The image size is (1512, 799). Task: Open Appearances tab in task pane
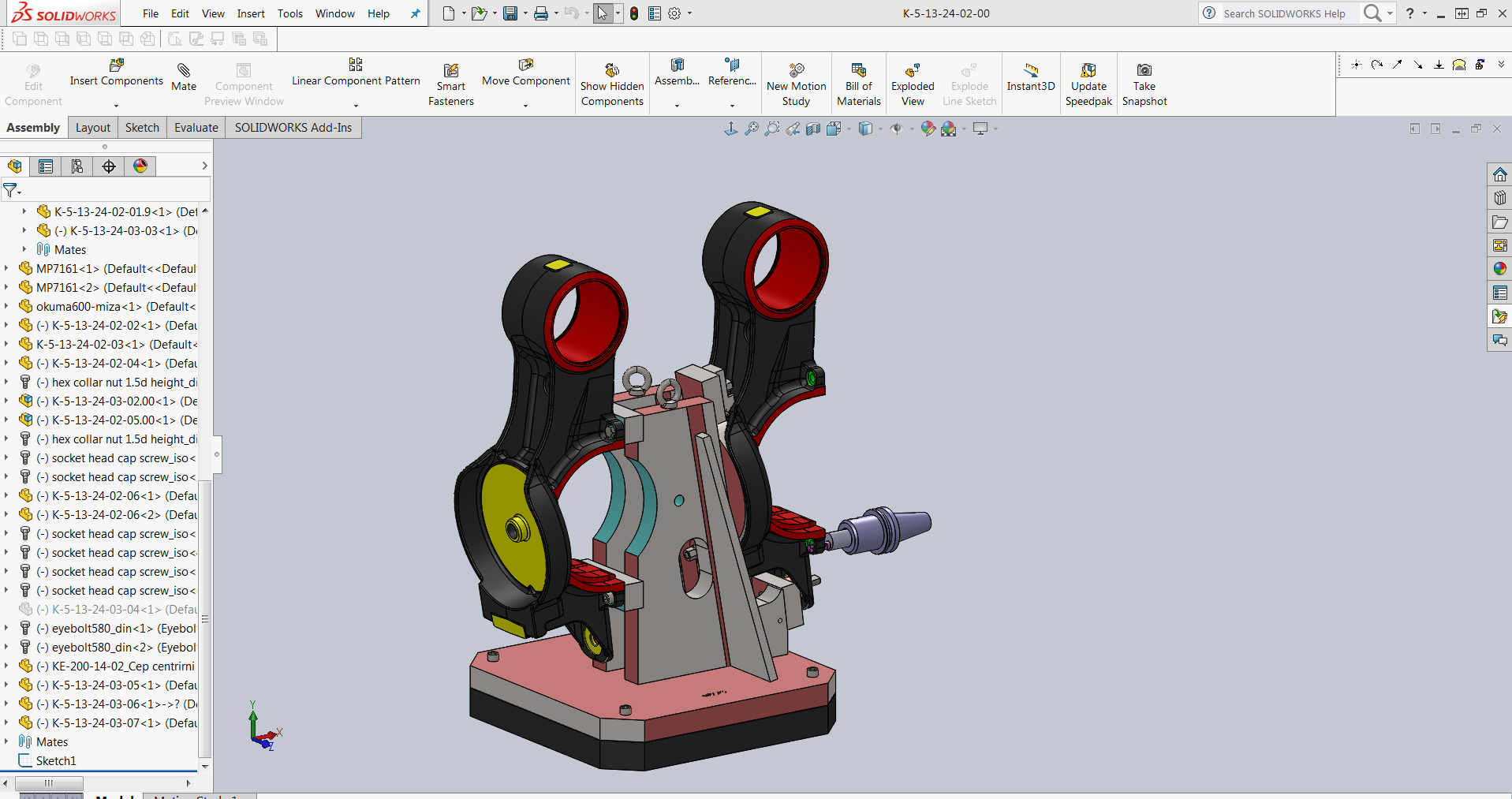tap(1499, 269)
